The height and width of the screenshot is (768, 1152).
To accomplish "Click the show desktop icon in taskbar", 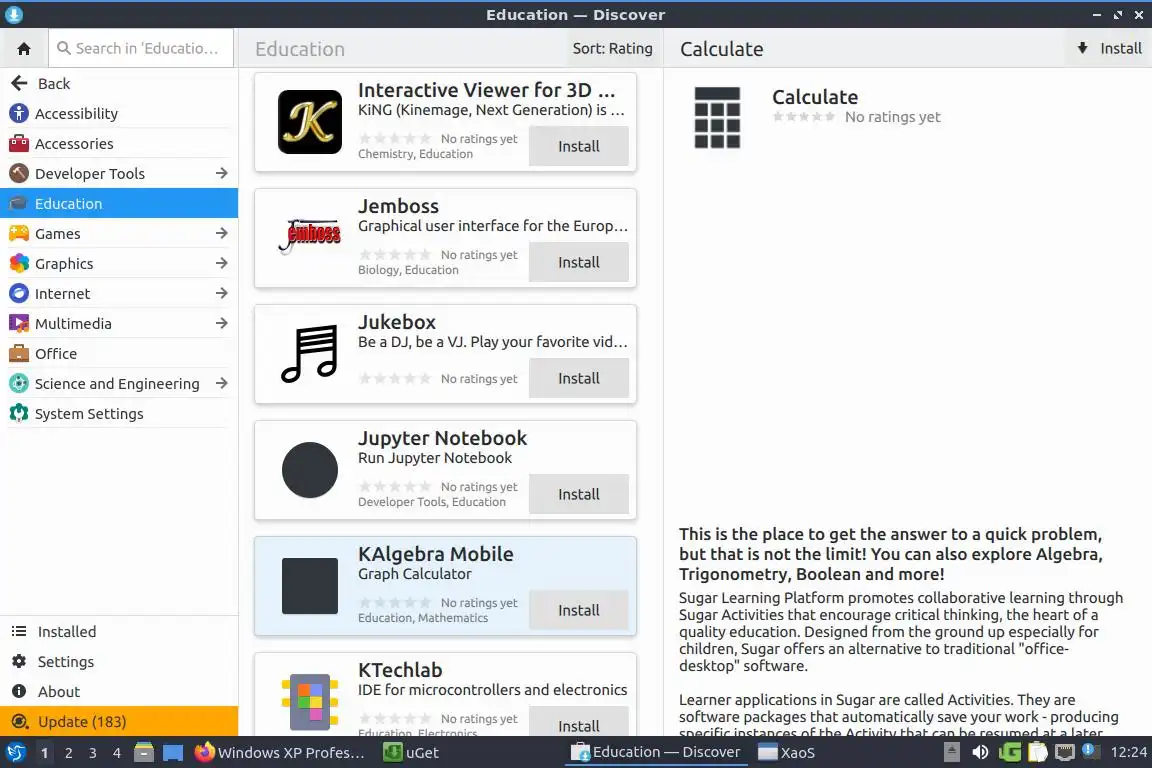I will tap(173, 753).
